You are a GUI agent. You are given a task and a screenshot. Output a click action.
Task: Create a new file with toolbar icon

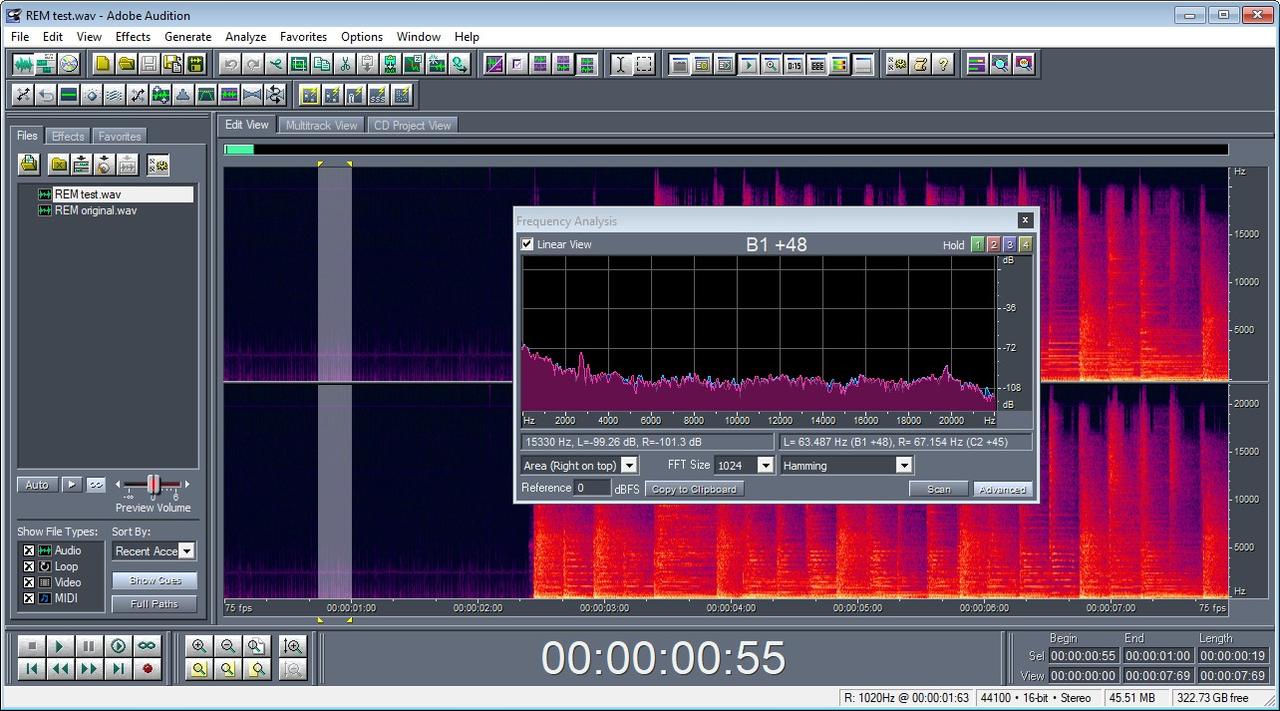pyautogui.click(x=103, y=64)
